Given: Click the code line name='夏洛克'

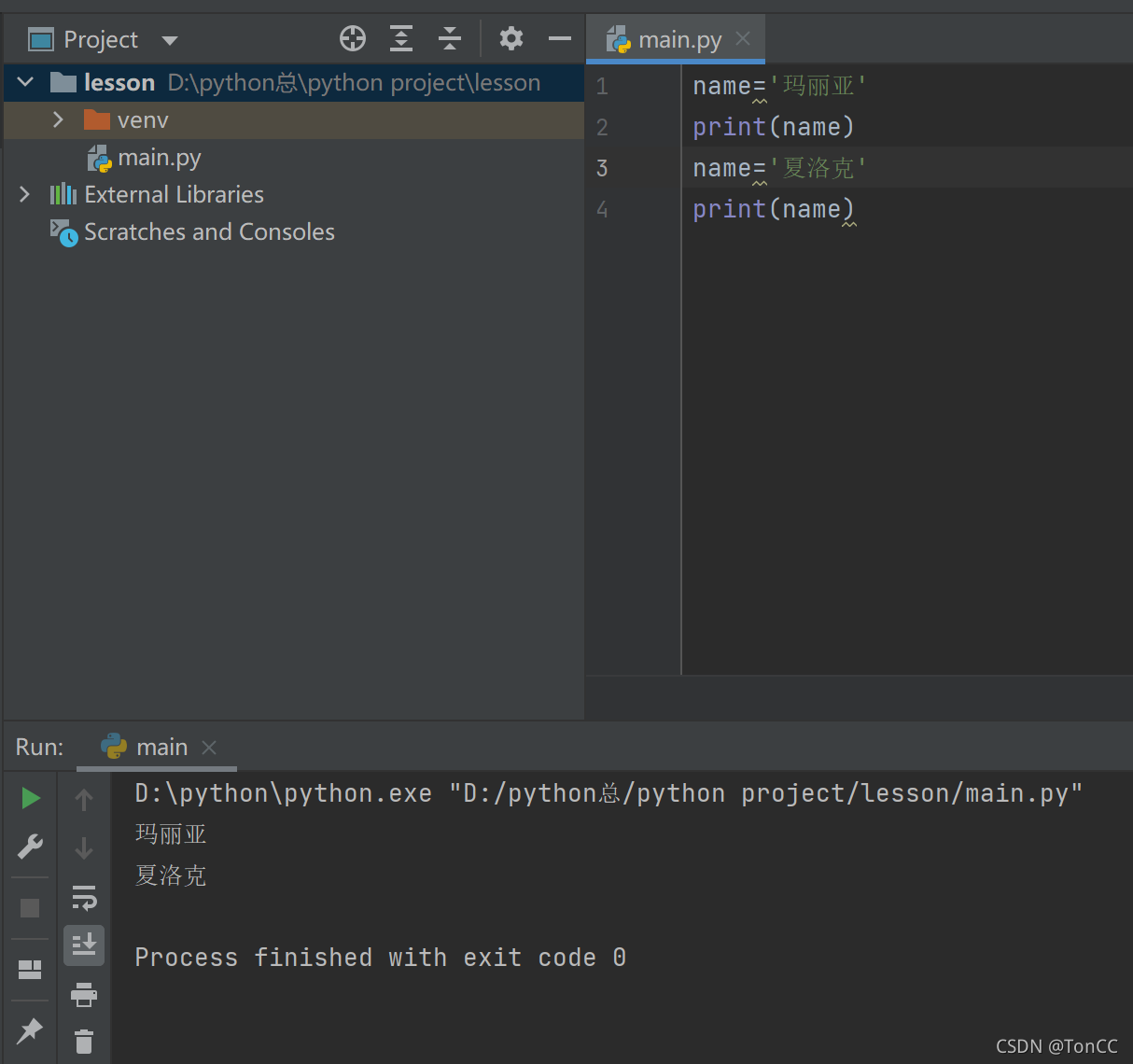Looking at the screenshot, I should click(779, 168).
